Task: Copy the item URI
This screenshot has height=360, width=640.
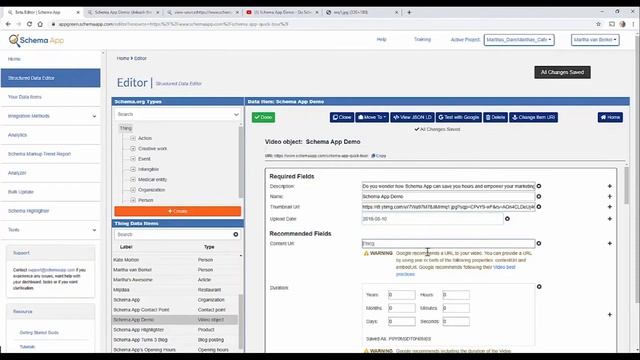Action: click(379, 156)
